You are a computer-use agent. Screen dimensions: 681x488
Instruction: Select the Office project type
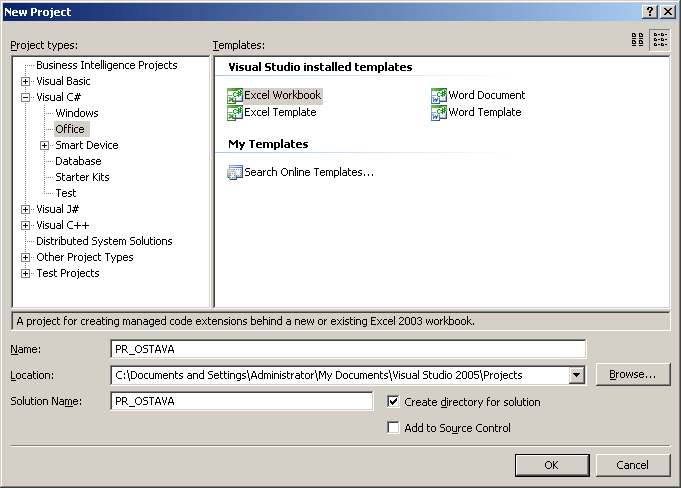[x=70, y=129]
